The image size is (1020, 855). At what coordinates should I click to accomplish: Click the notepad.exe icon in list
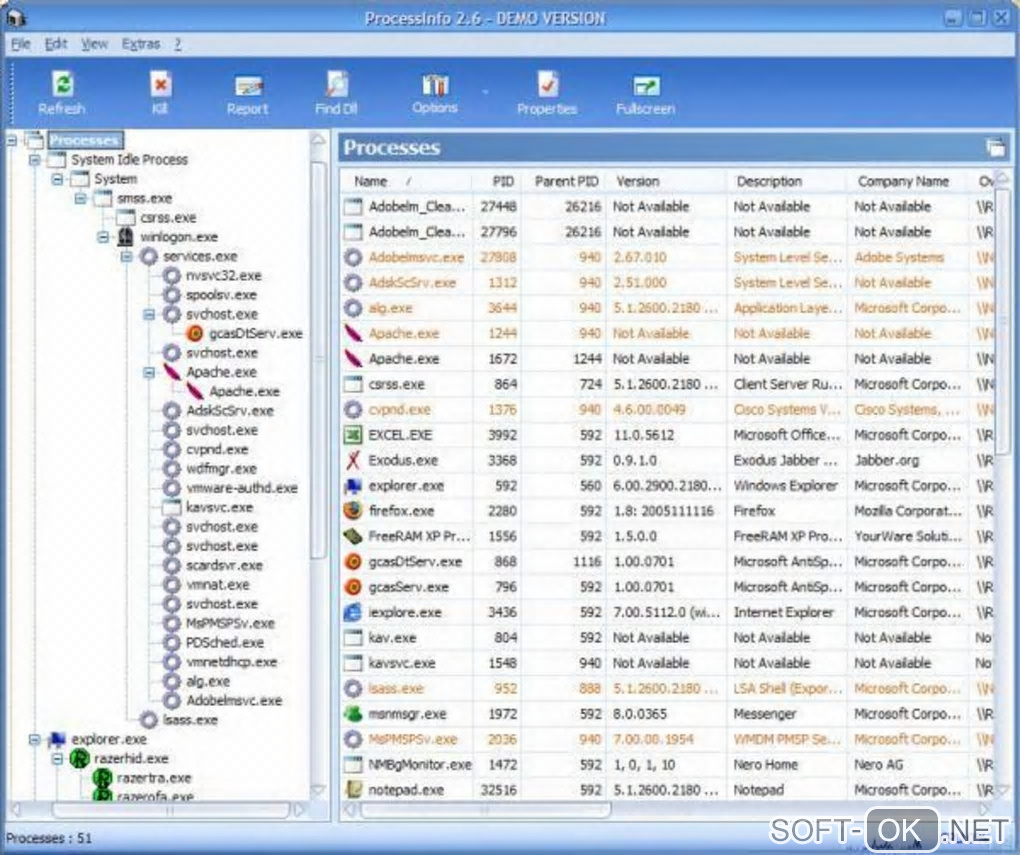[353, 790]
